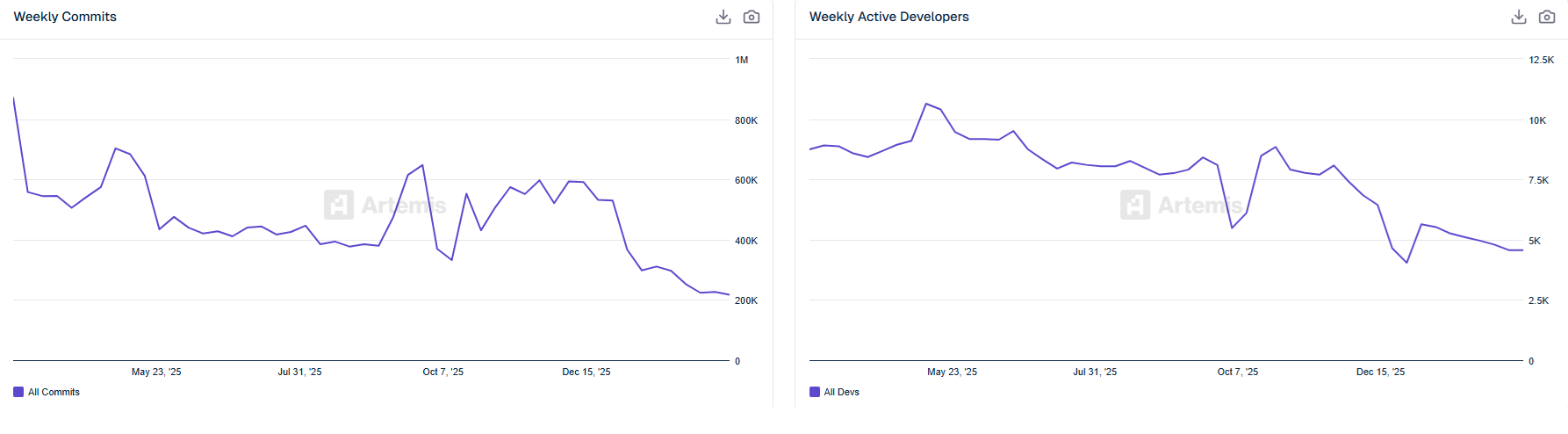
Task: Download the Weekly Active Developers chart data
Action: tap(1519, 17)
